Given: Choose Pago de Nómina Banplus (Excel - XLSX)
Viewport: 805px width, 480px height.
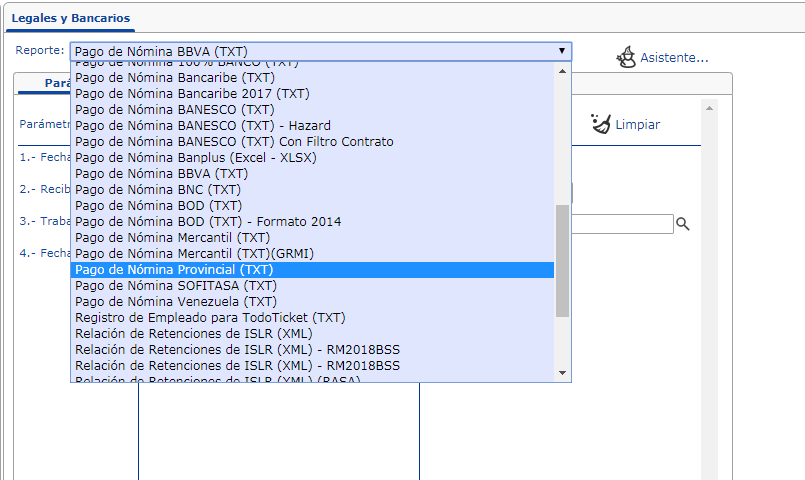Looking at the screenshot, I should (x=312, y=158).
